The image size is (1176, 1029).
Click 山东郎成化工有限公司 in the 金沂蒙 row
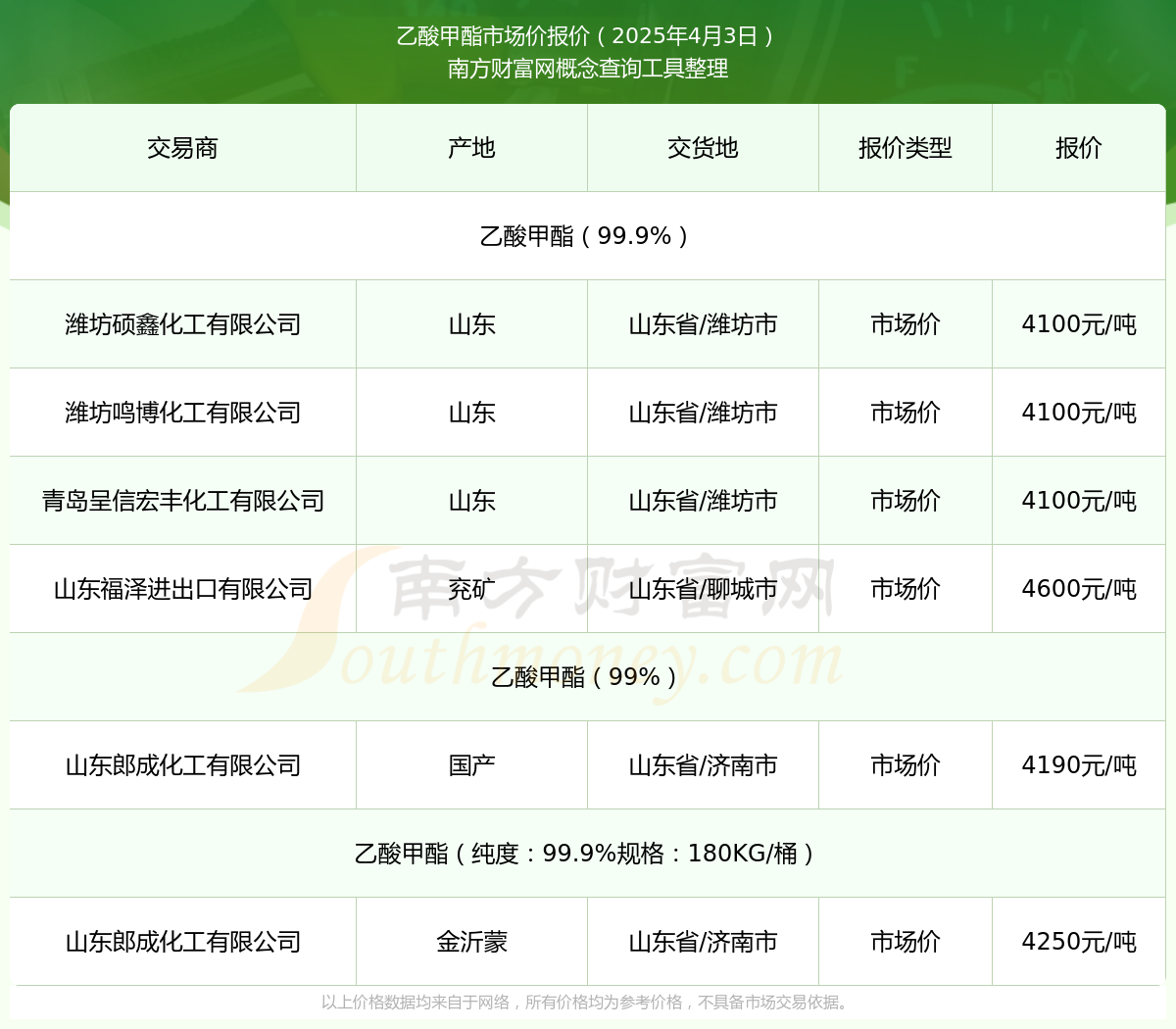[x=182, y=942]
